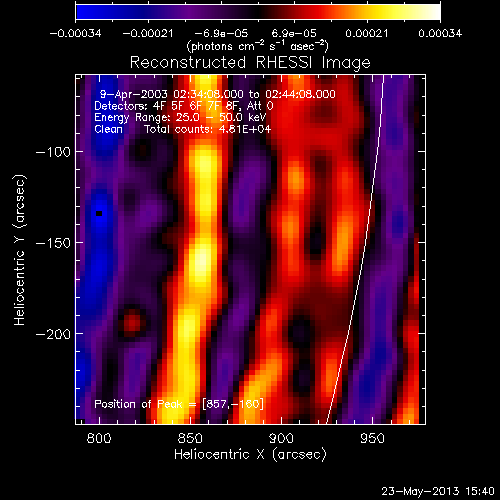The width and height of the screenshot is (500, 500).
Task: Click the 'Detectors: 4F 5F 6F 7F 8F, Att 0' line
Action: coord(184,106)
